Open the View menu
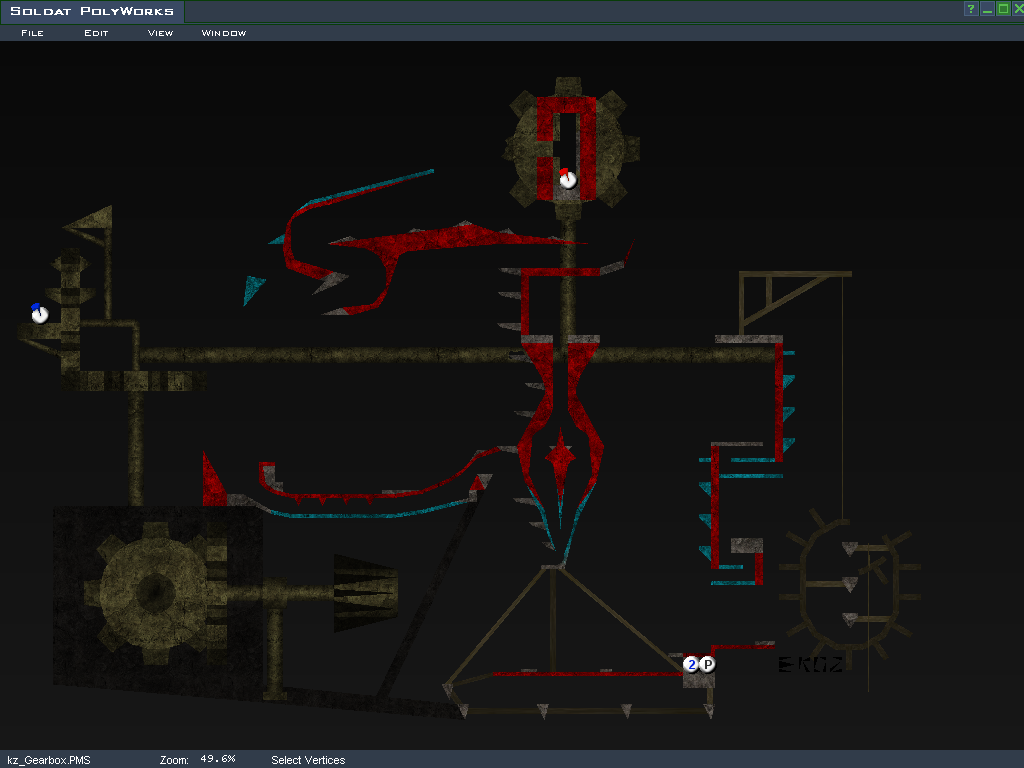Screen dimensions: 1024x768 point(160,33)
